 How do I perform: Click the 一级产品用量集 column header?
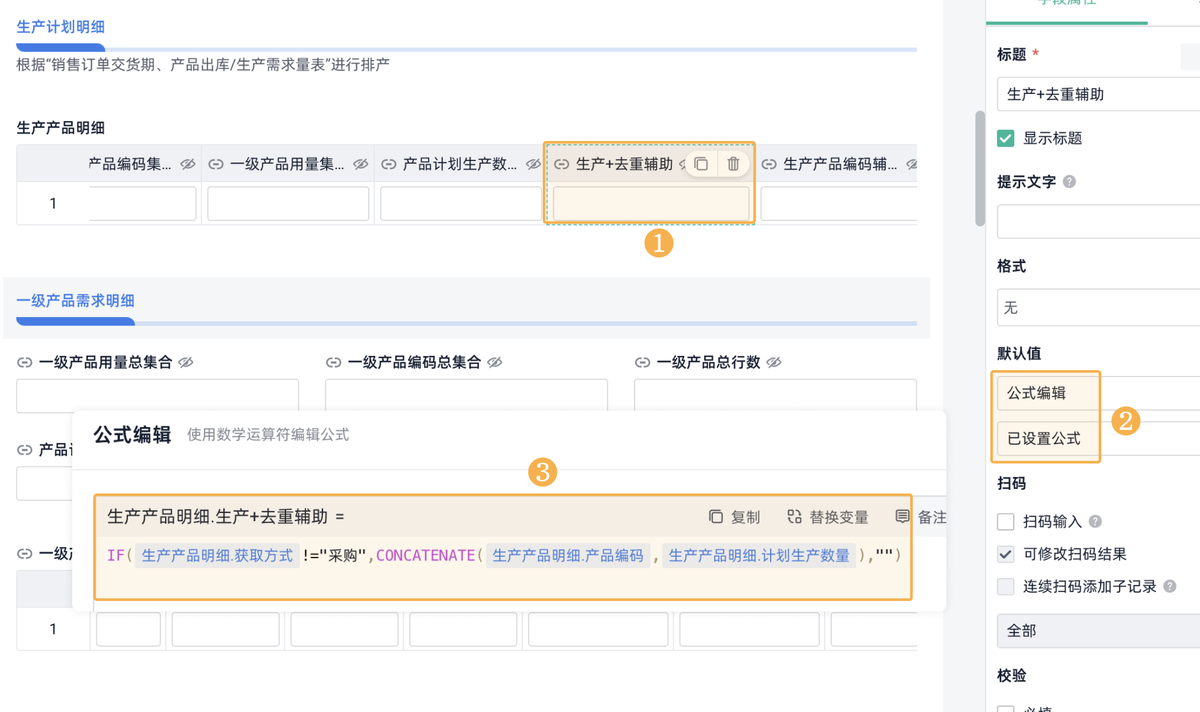tap(288, 164)
